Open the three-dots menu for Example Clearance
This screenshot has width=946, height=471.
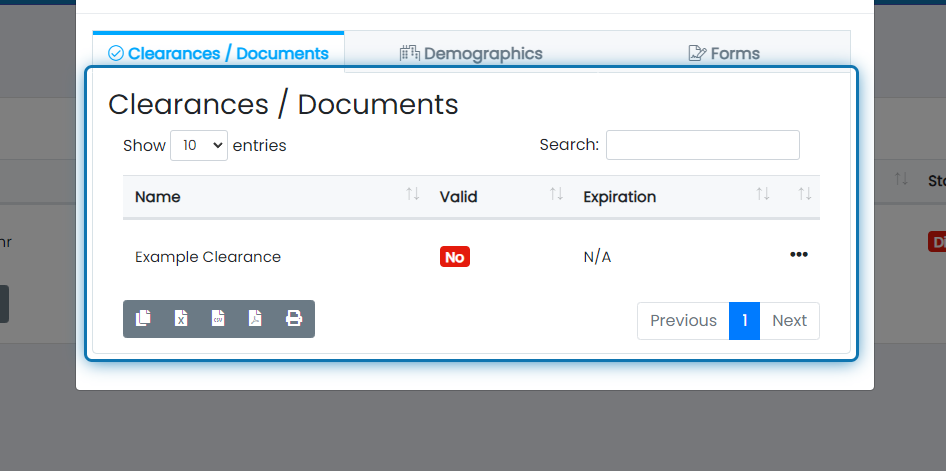(798, 255)
